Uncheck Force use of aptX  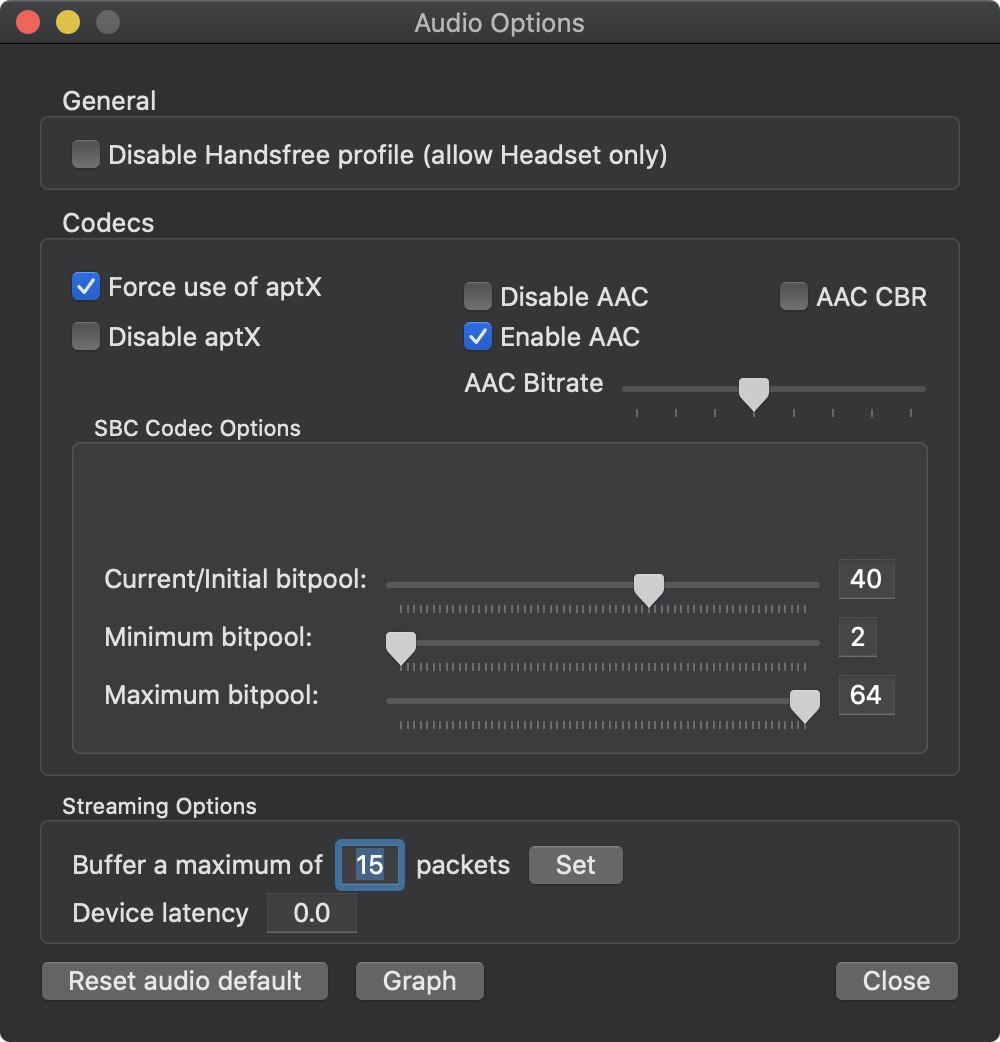(86, 286)
